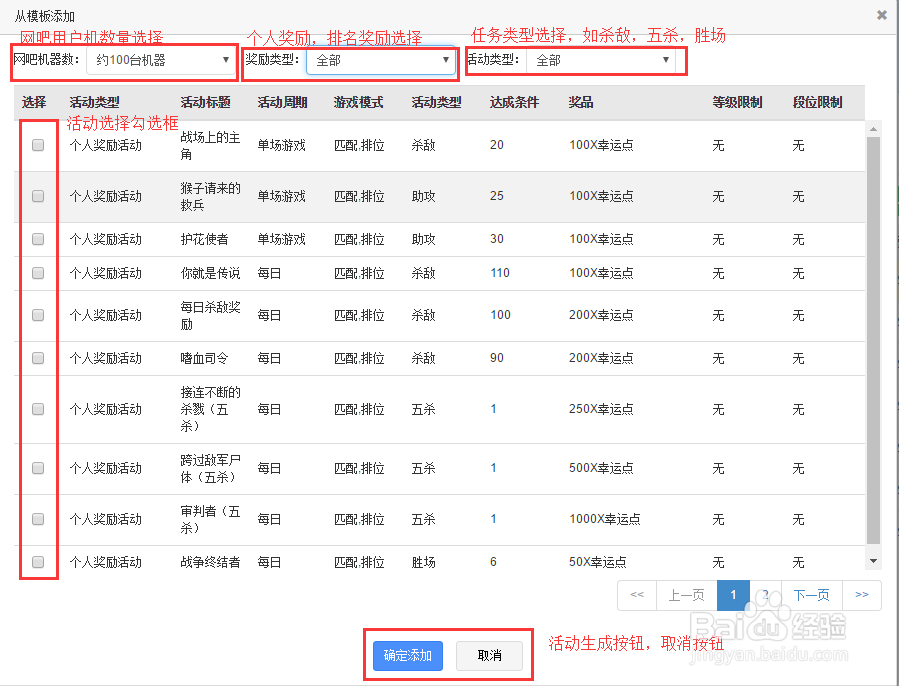Select the checkbox for 嗜血命令
Screen dimensions: 899x686
(x=37, y=358)
